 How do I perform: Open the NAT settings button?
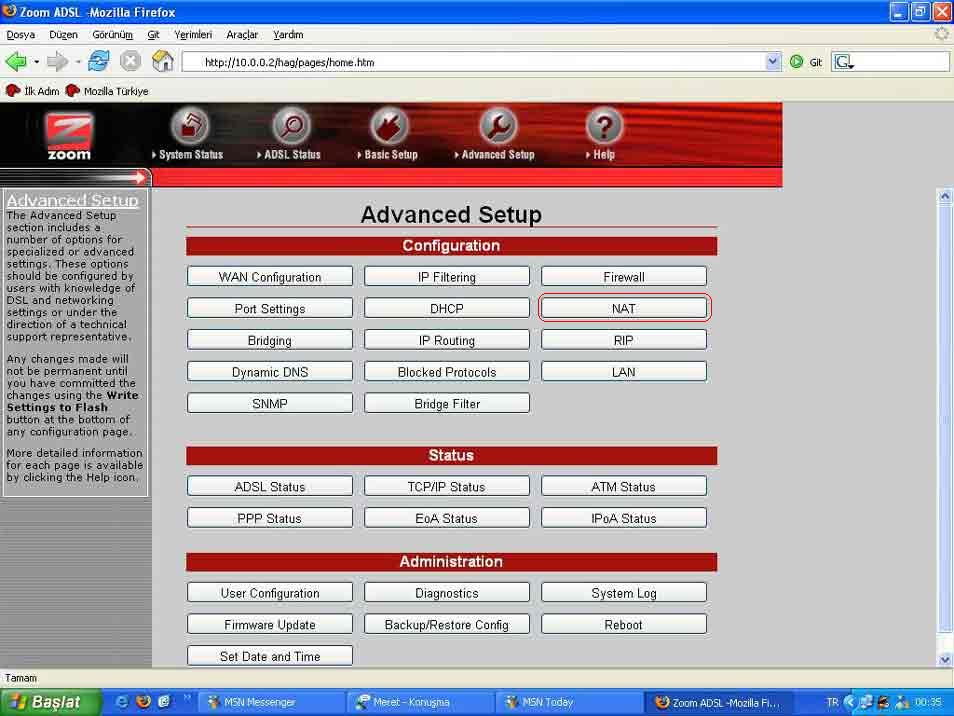coord(624,308)
